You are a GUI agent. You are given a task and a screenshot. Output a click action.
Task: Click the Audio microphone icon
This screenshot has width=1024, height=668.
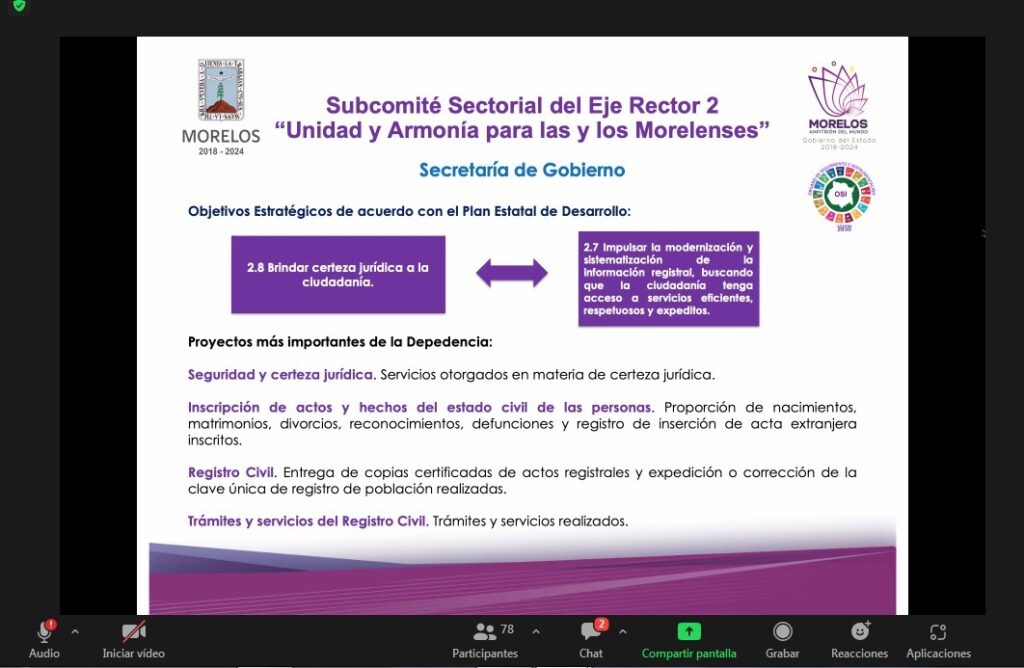pyautogui.click(x=44, y=632)
